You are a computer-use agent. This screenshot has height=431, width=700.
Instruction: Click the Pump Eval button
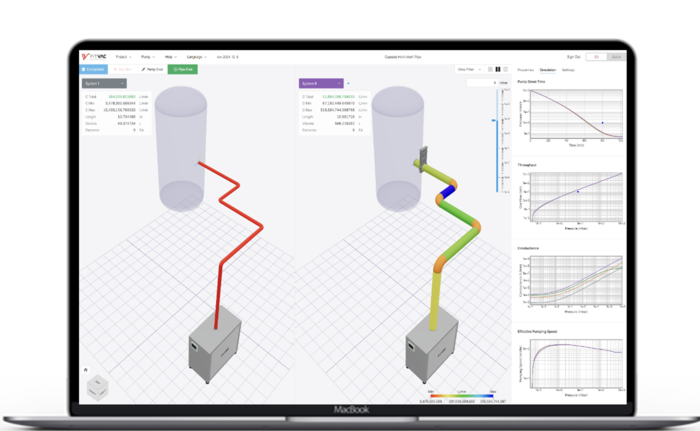pos(153,69)
